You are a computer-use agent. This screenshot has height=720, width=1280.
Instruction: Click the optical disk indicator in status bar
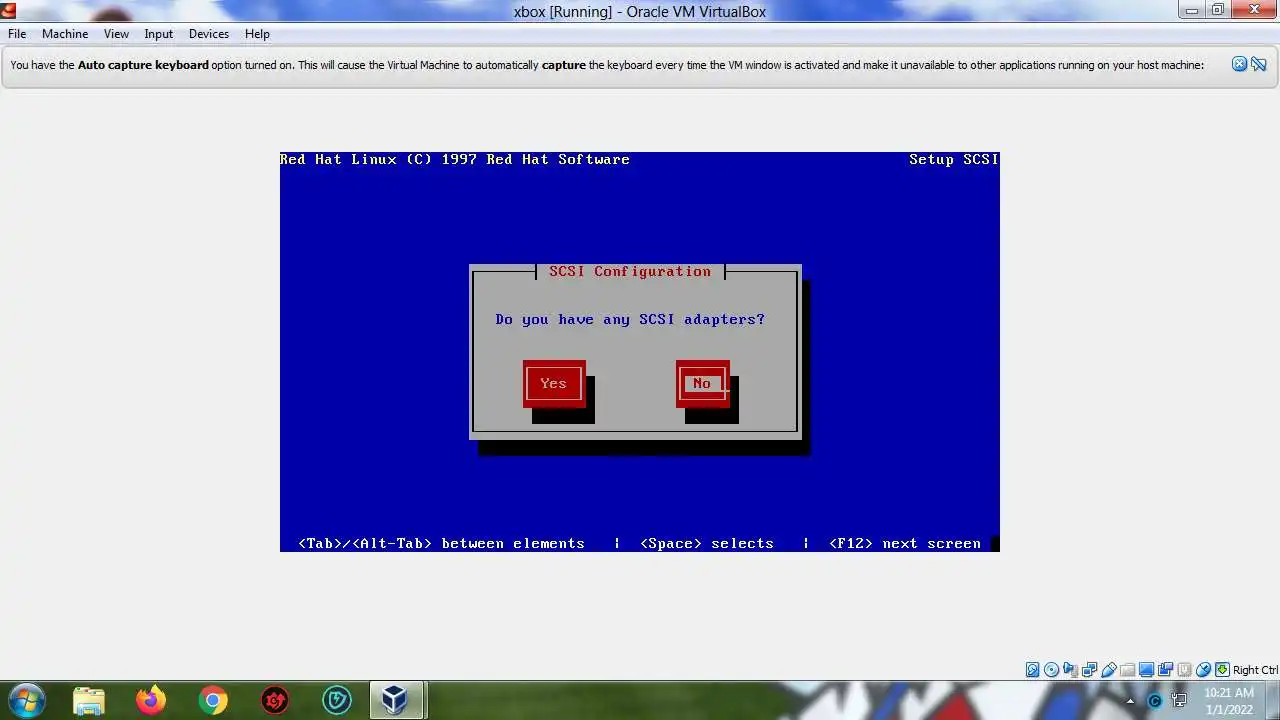point(1051,670)
